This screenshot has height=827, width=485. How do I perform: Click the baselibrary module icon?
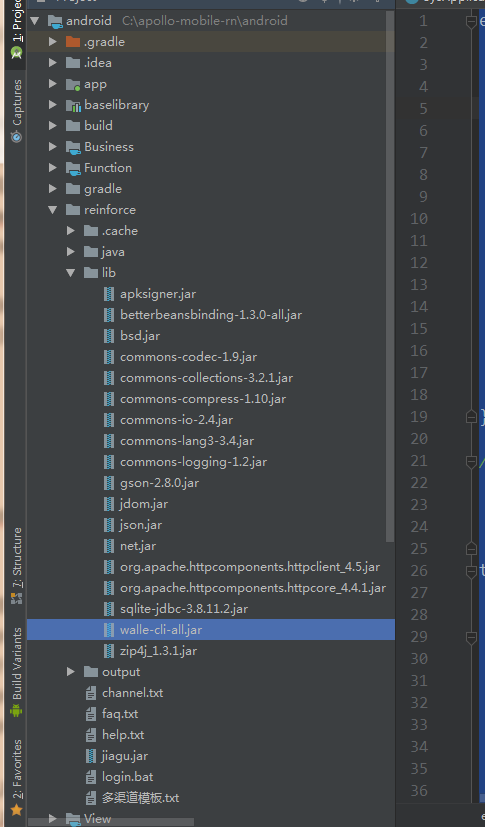pyautogui.click(x=73, y=105)
